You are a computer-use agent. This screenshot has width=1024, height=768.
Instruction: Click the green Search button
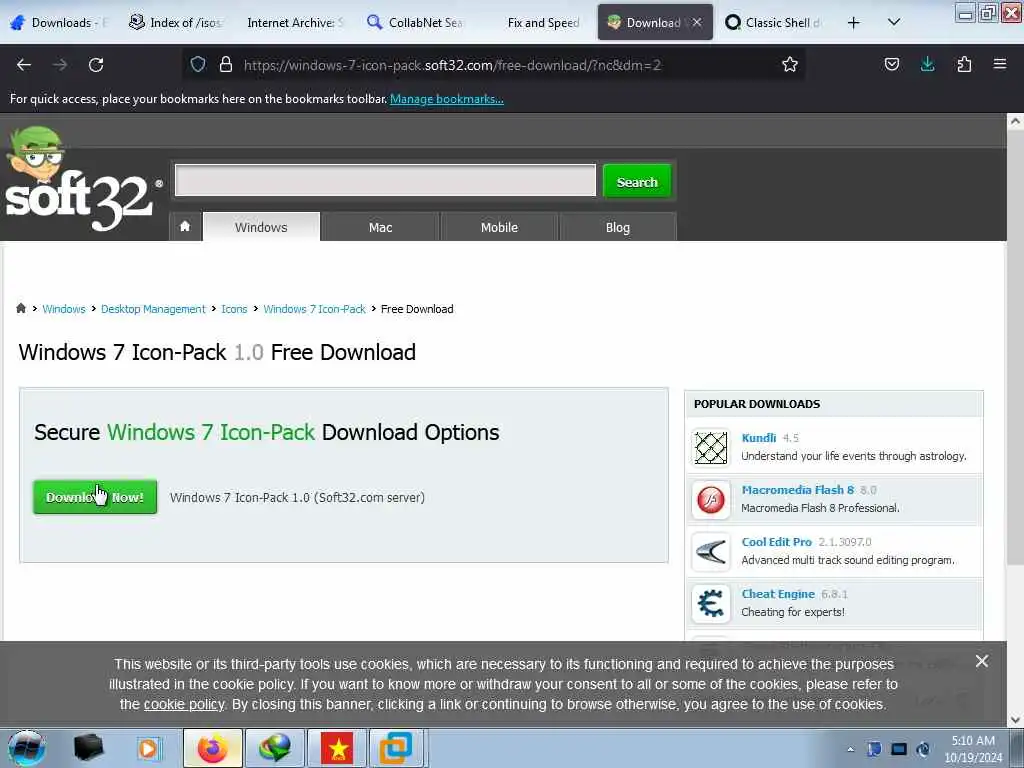tap(637, 182)
